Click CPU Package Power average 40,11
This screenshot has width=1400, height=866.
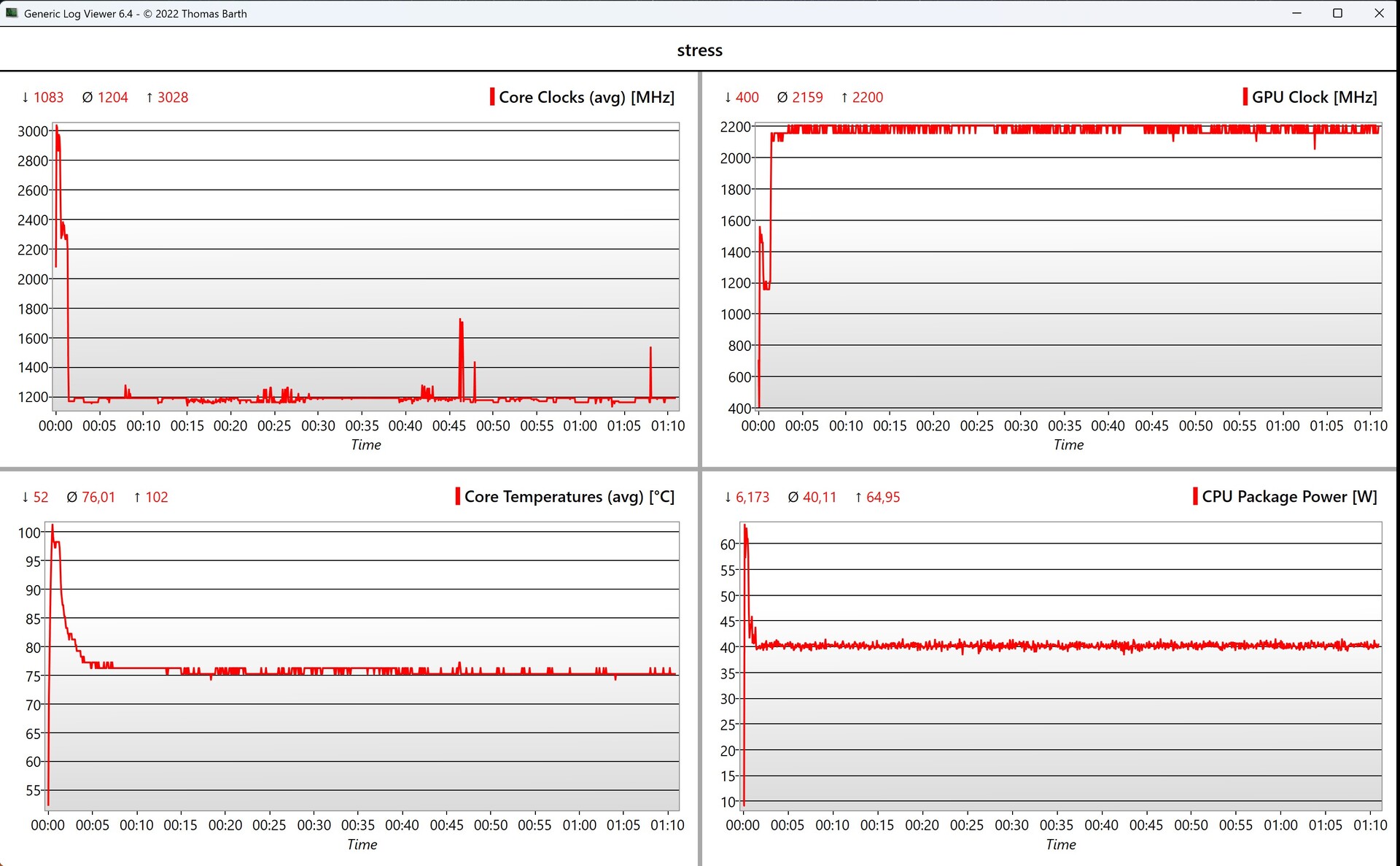coord(819,497)
